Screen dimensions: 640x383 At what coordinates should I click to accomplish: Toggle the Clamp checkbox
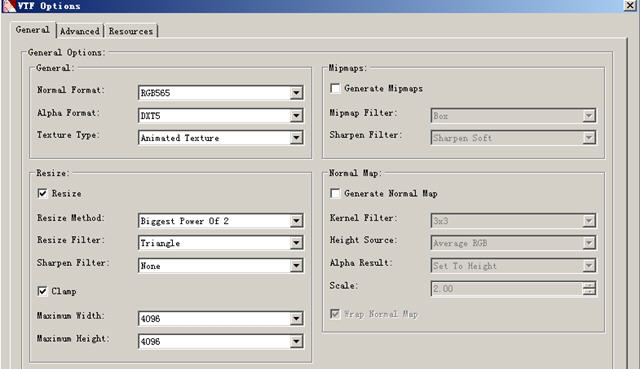coord(42,291)
